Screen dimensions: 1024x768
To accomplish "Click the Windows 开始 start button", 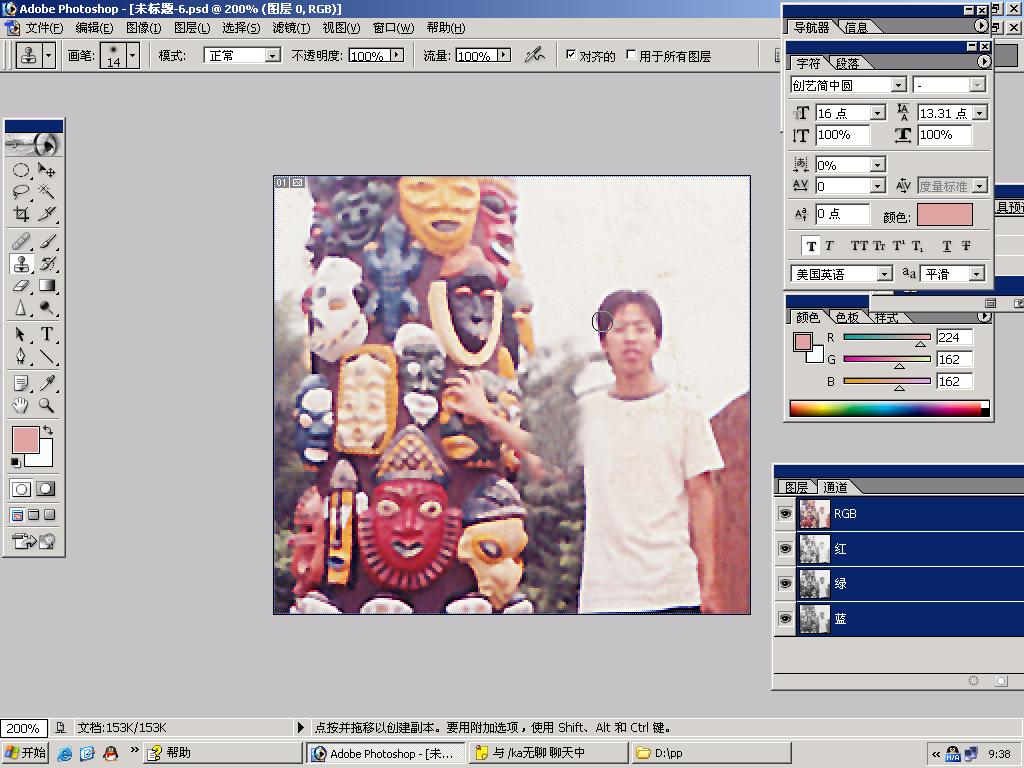I will 26,753.
